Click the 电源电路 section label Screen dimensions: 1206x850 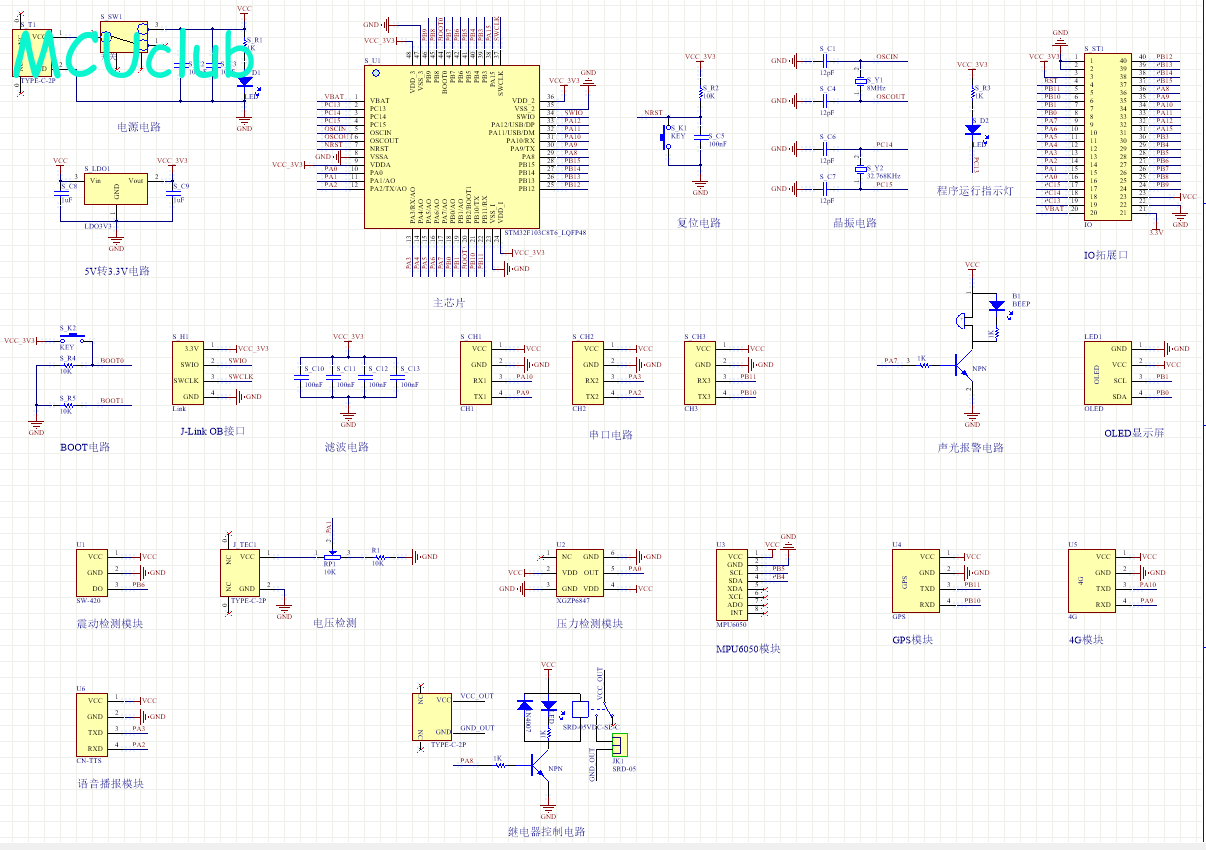click(x=139, y=127)
